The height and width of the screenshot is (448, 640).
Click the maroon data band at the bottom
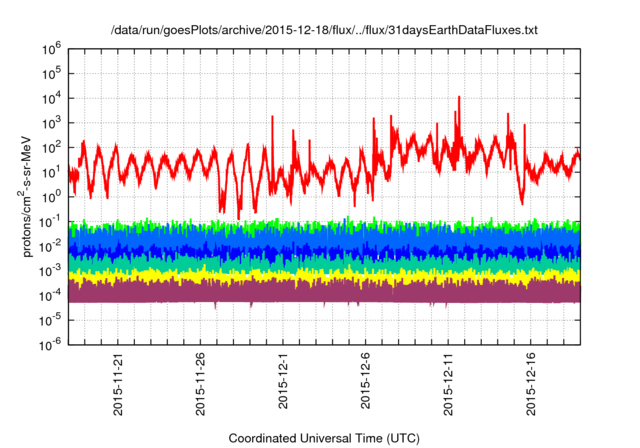point(324,293)
